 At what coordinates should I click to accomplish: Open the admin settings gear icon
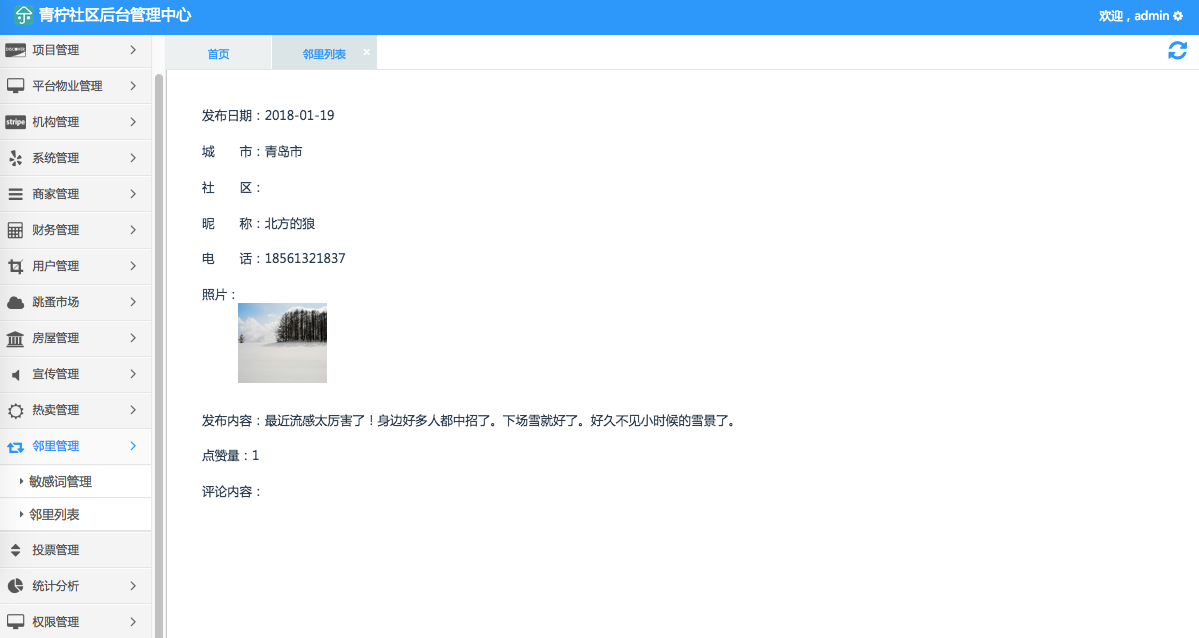(x=1178, y=16)
